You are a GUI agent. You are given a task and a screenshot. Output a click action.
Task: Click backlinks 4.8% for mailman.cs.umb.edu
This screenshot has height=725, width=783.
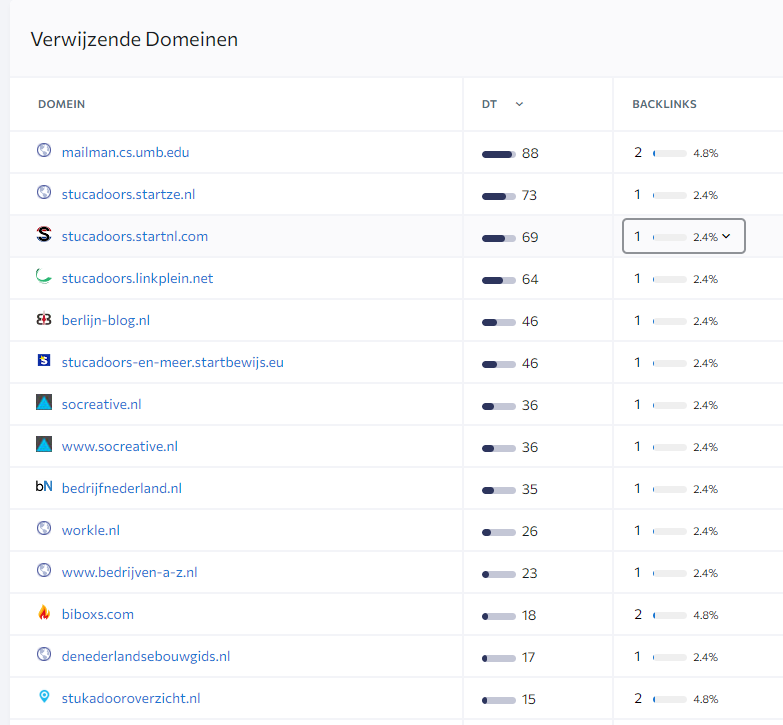(706, 153)
